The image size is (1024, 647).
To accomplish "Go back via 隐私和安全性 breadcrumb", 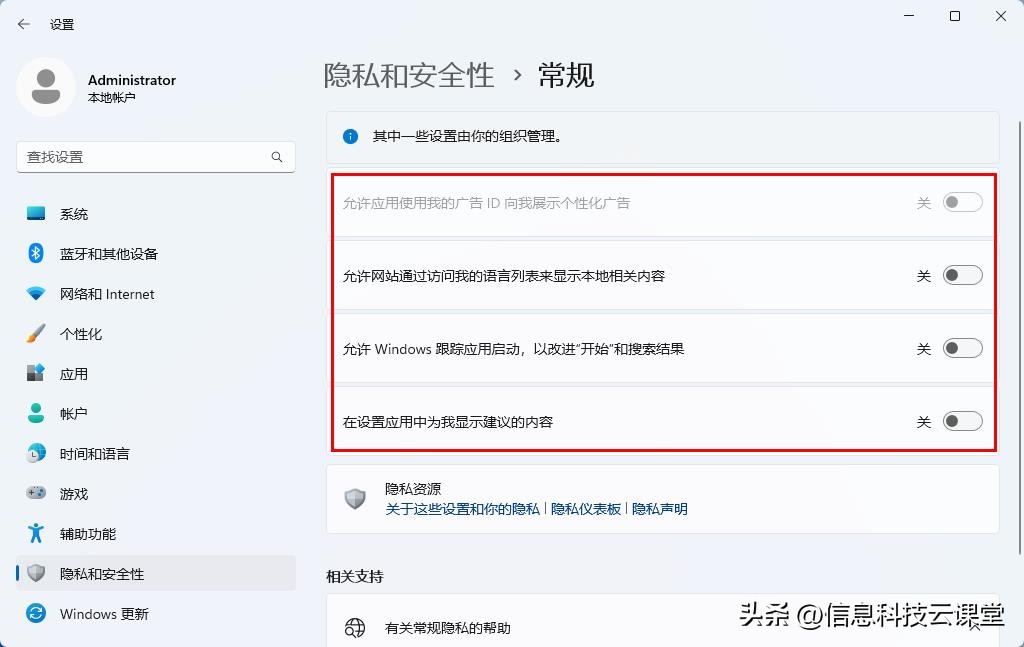I will [x=409, y=75].
